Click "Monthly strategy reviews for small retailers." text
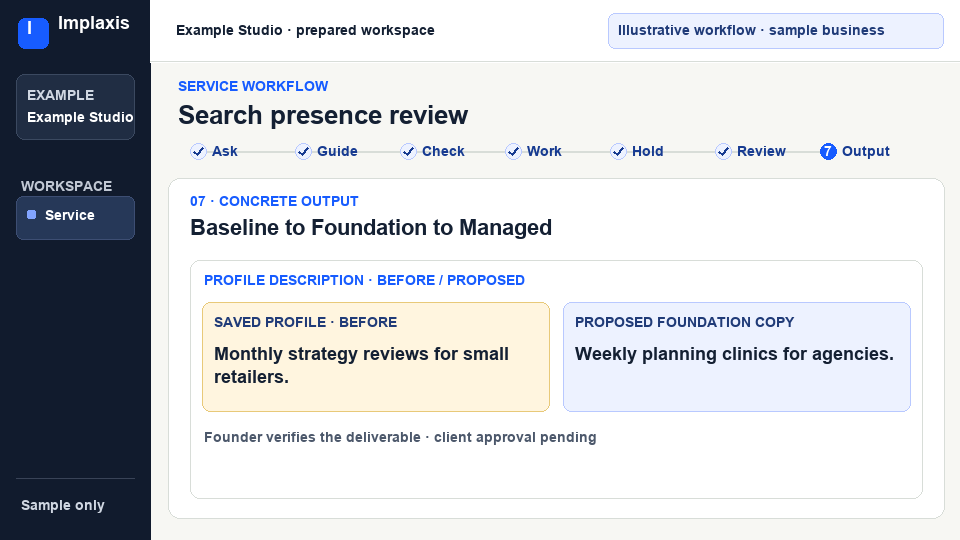The image size is (960, 540). 361,366
